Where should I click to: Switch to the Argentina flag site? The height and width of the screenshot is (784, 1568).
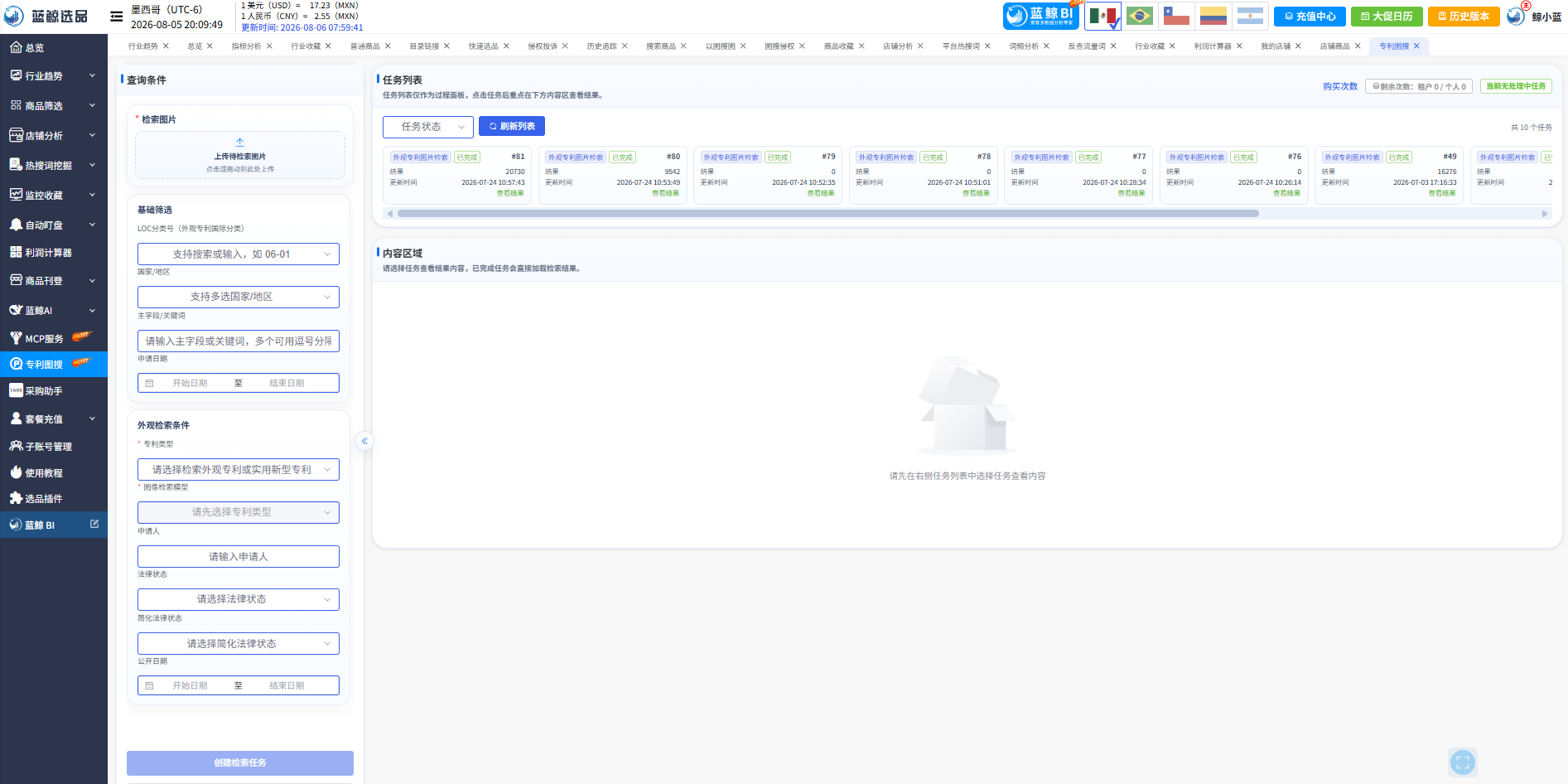click(x=1250, y=16)
